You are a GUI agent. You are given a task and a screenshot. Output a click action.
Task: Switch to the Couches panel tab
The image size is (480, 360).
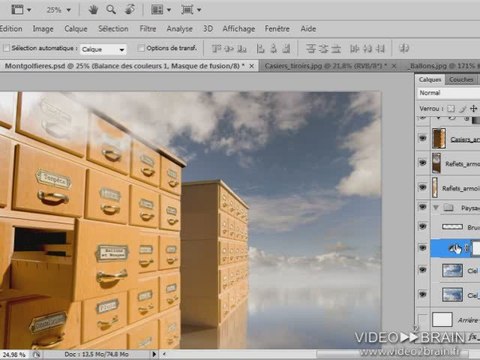click(x=461, y=80)
